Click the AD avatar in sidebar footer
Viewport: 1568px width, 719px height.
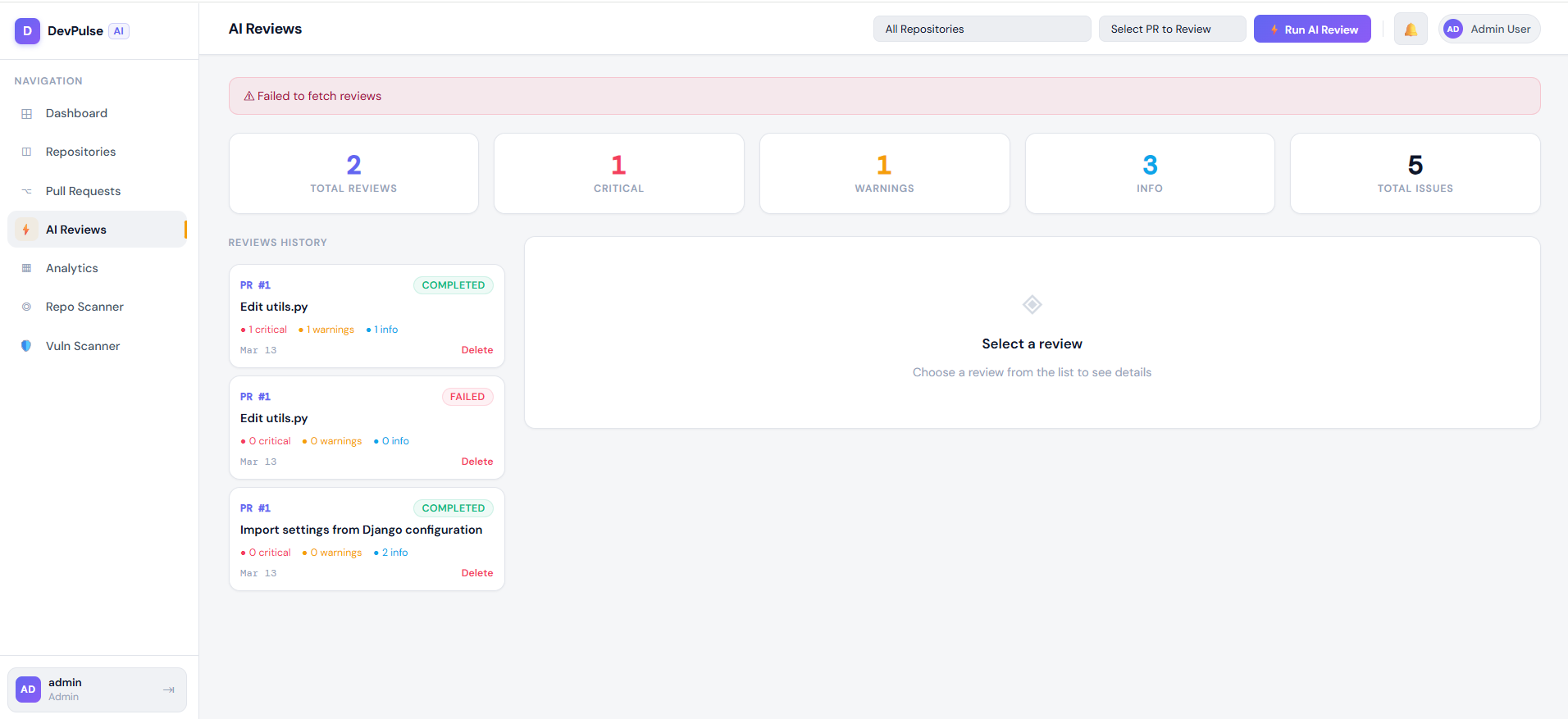(x=28, y=689)
